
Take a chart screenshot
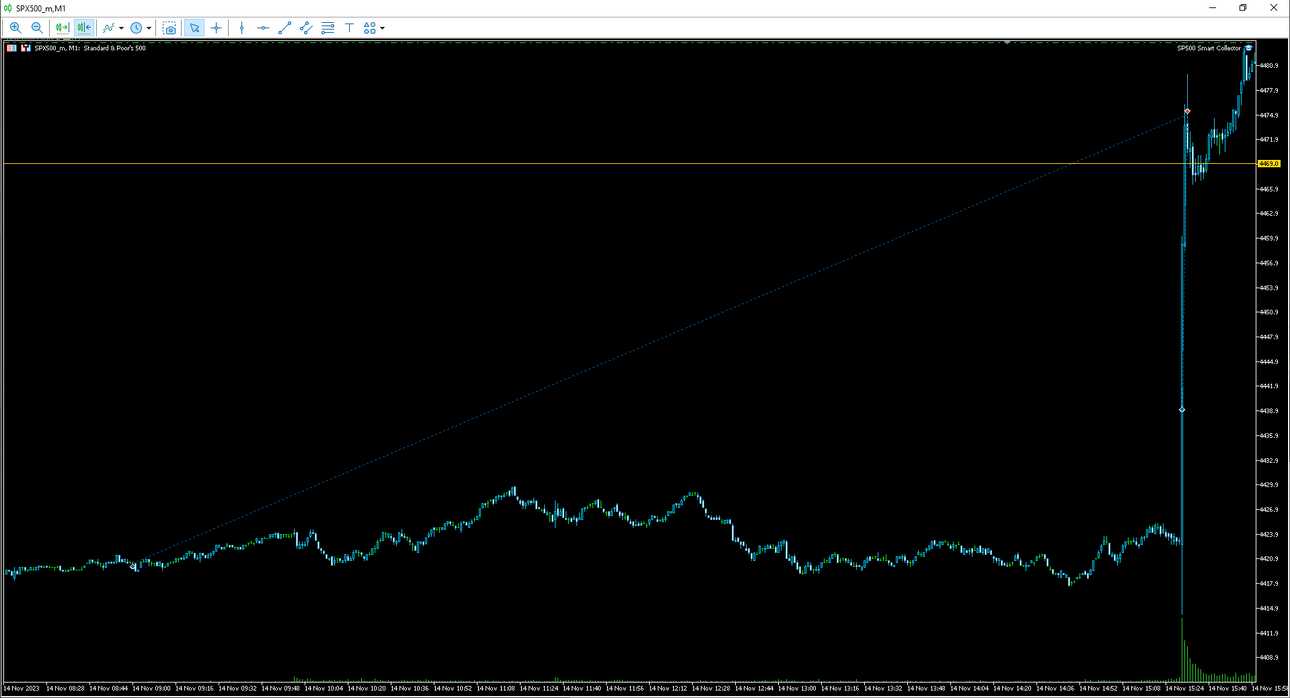click(x=169, y=28)
